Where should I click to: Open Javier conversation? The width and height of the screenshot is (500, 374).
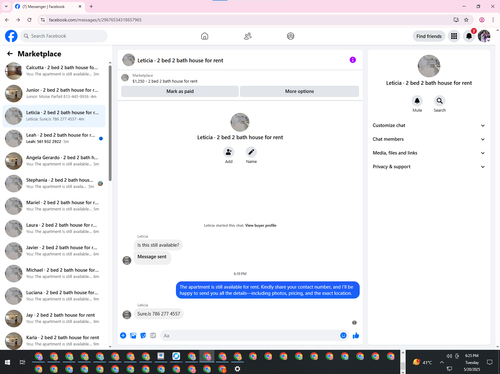pos(54,251)
